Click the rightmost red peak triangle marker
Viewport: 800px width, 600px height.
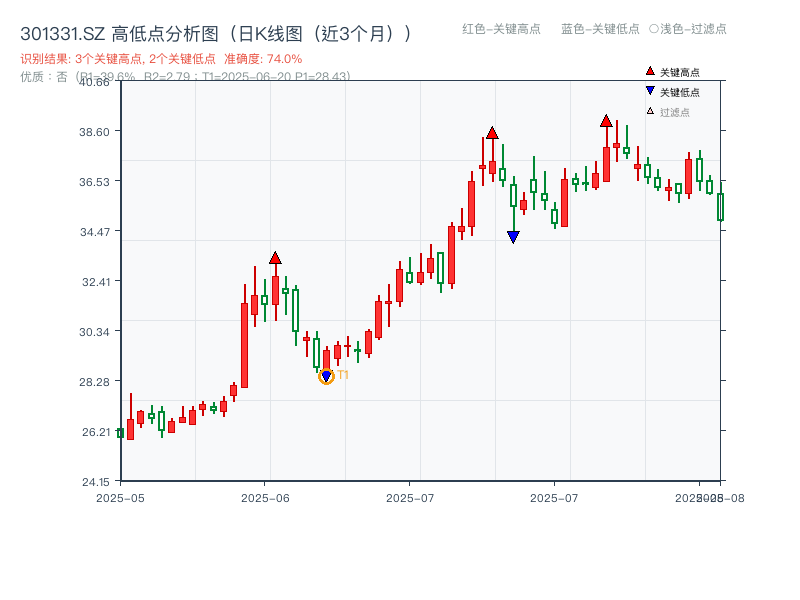606,120
